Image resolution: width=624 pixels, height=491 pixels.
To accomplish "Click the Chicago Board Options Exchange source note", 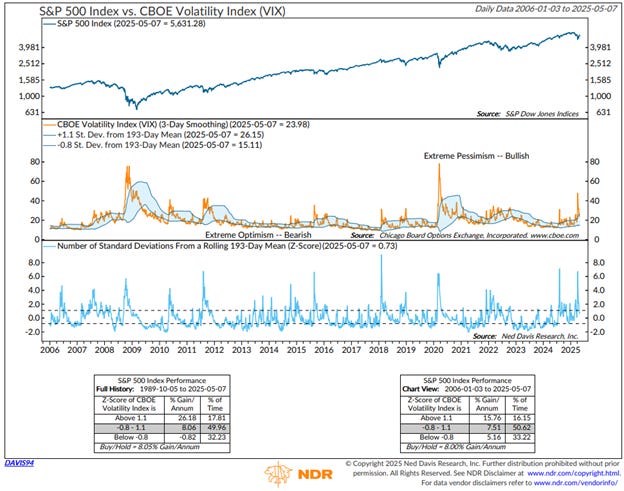I will tap(465, 236).
